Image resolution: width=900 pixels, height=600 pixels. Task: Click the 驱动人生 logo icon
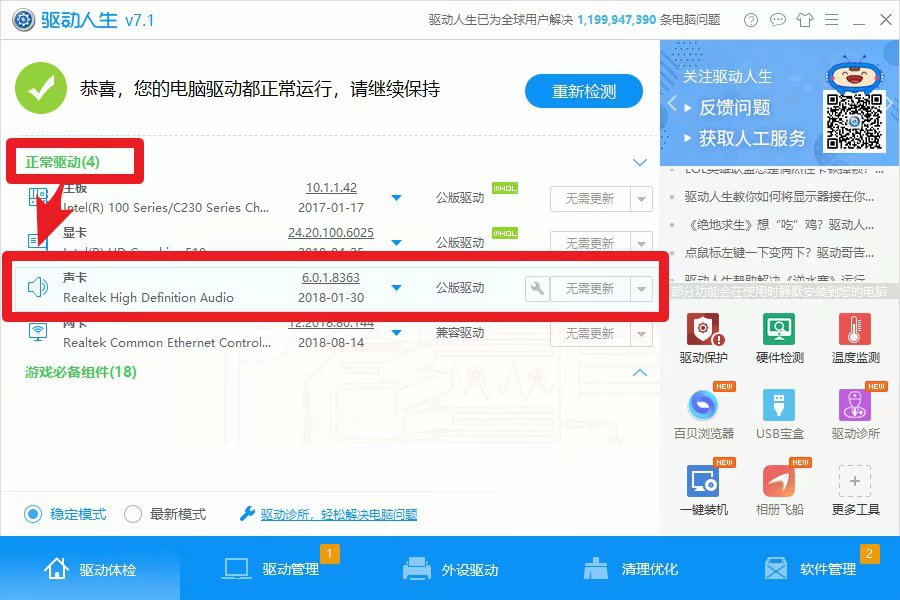(x=24, y=20)
